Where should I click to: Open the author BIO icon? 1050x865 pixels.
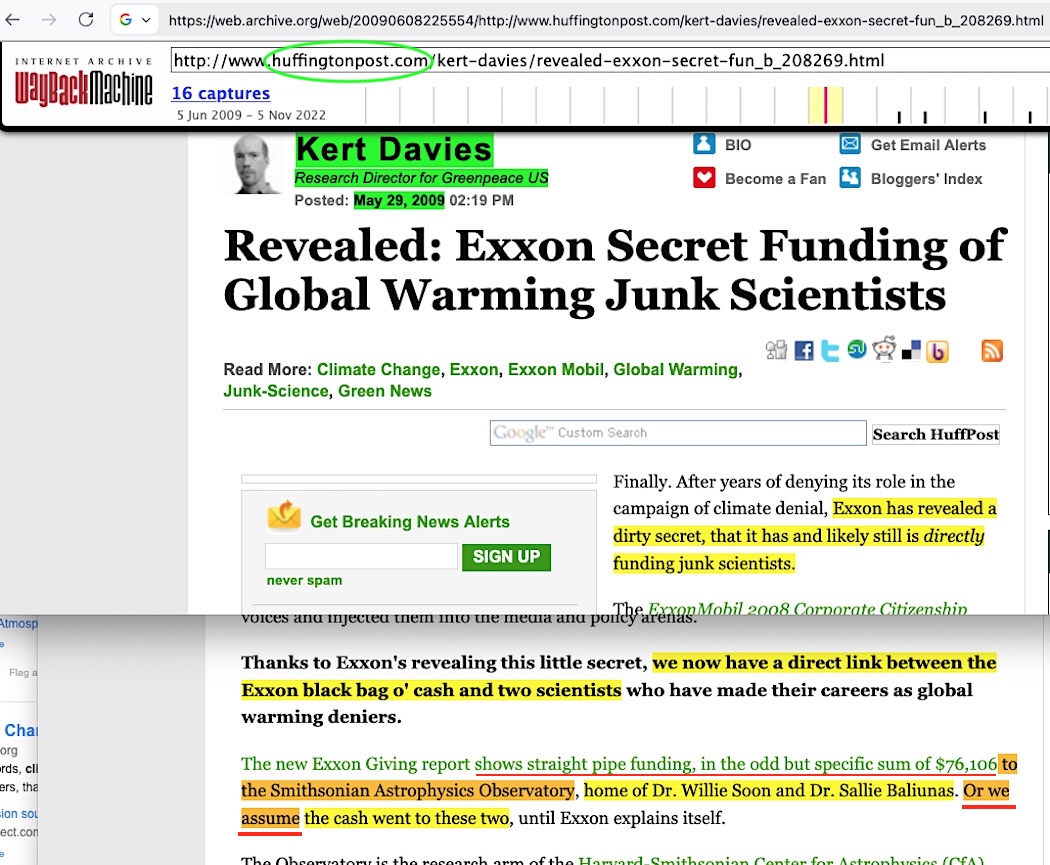(705, 145)
